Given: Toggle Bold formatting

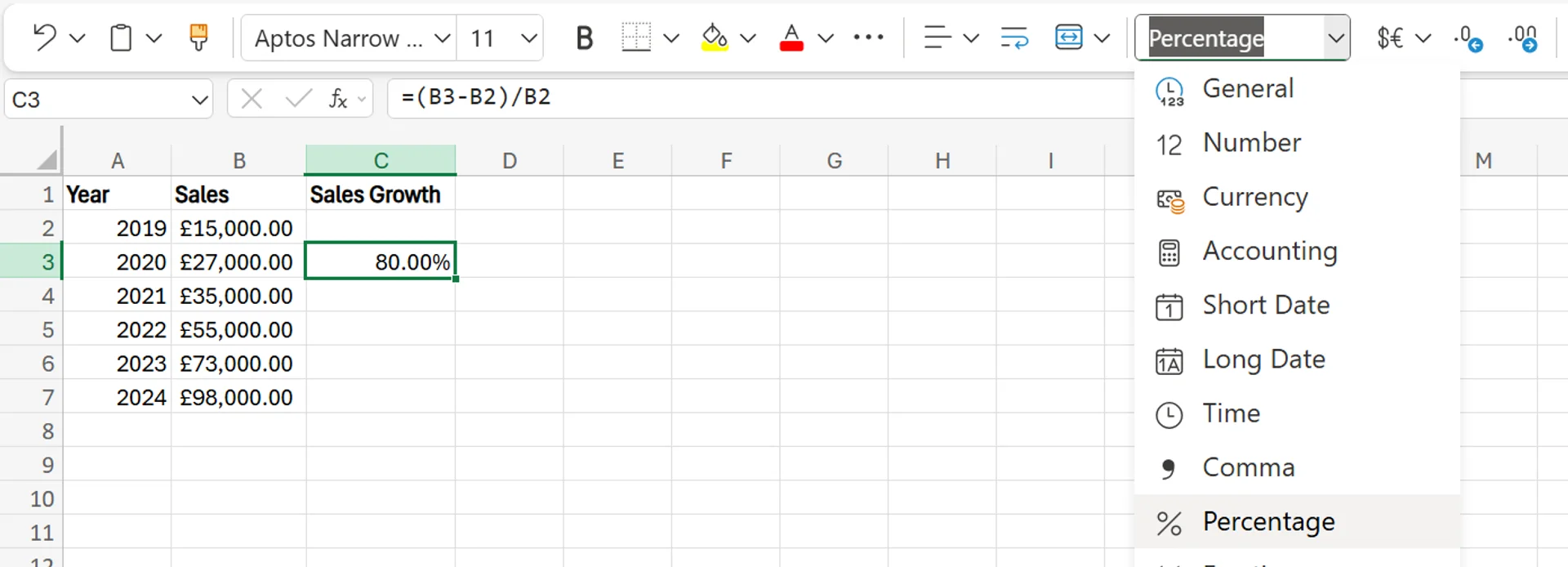Looking at the screenshot, I should tap(584, 38).
